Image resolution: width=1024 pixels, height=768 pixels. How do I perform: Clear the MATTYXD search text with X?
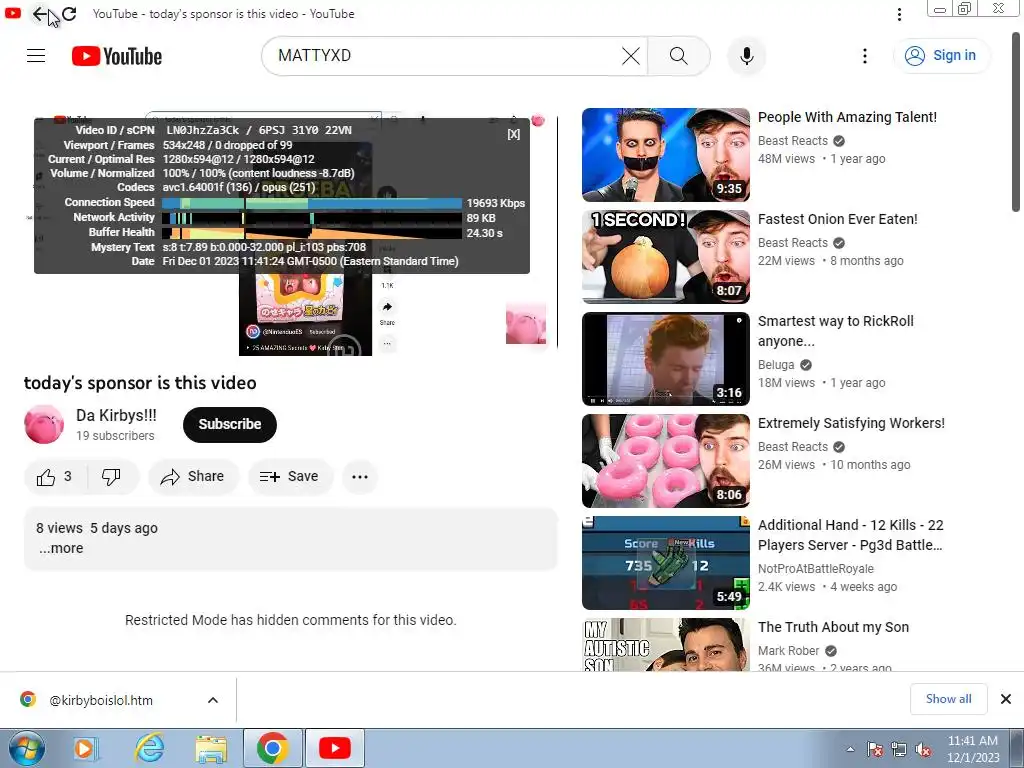pyautogui.click(x=631, y=56)
